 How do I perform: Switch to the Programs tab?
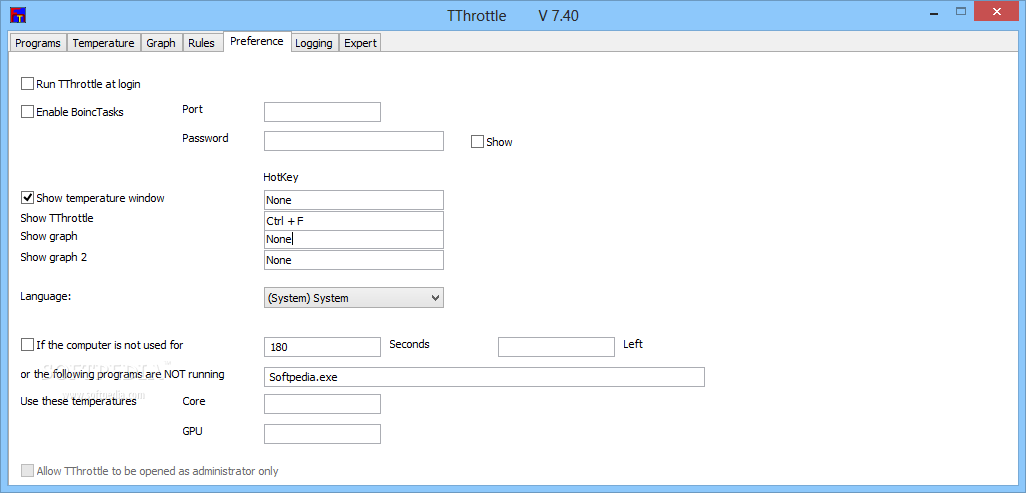(x=38, y=43)
